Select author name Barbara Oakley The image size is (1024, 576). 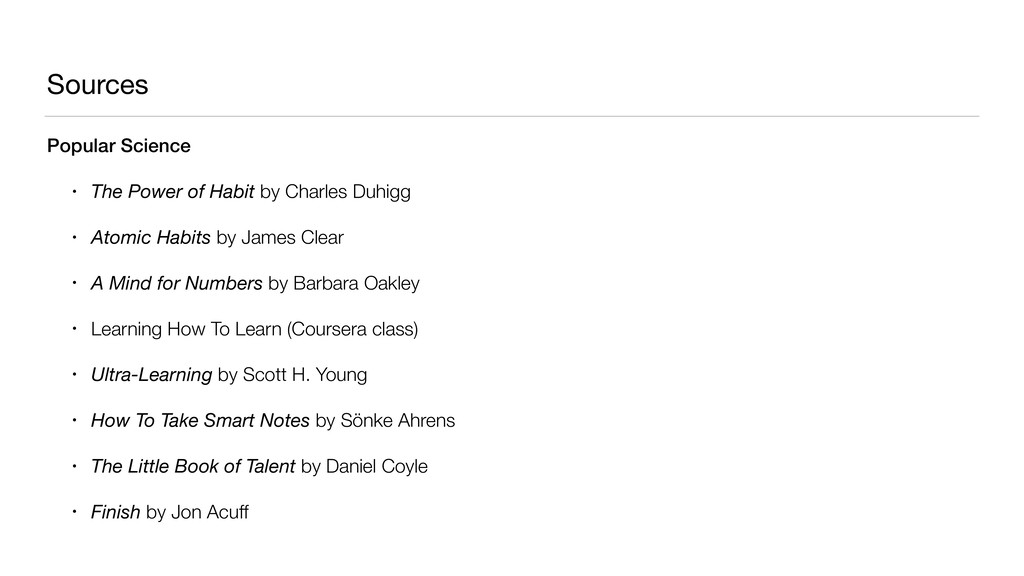pyautogui.click(x=357, y=284)
